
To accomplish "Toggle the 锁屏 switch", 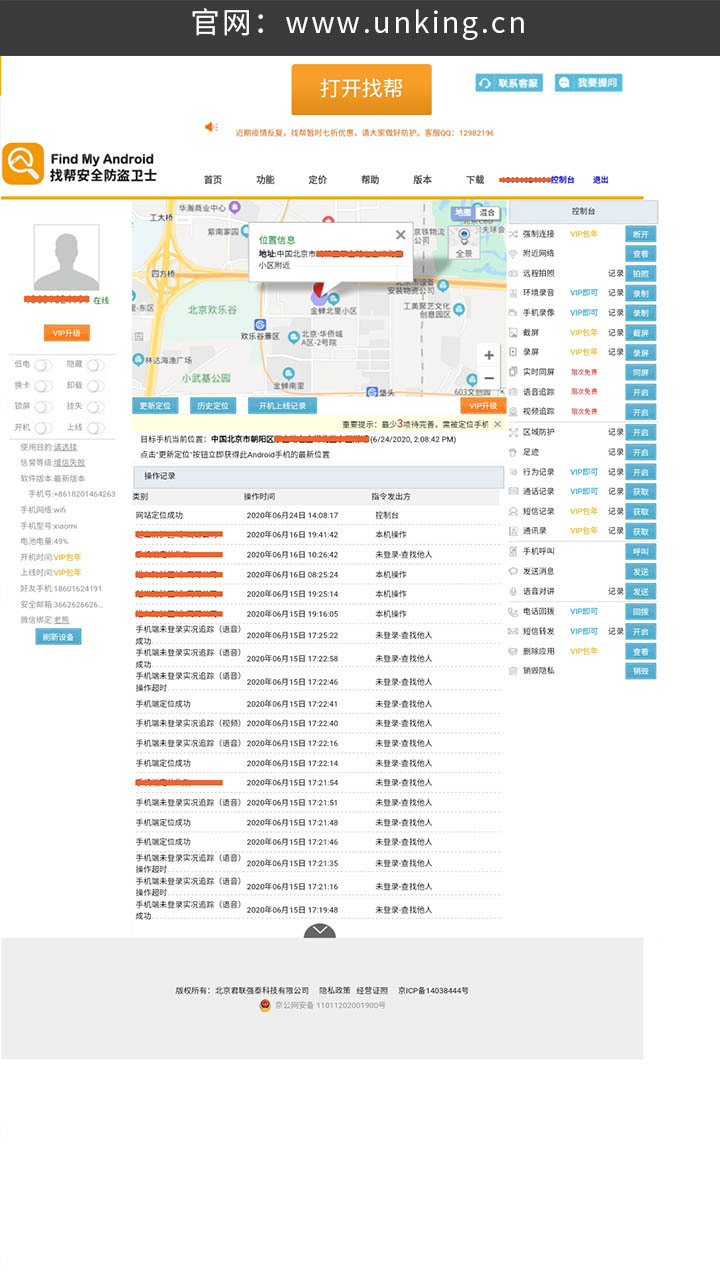I will [x=43, y=407].
